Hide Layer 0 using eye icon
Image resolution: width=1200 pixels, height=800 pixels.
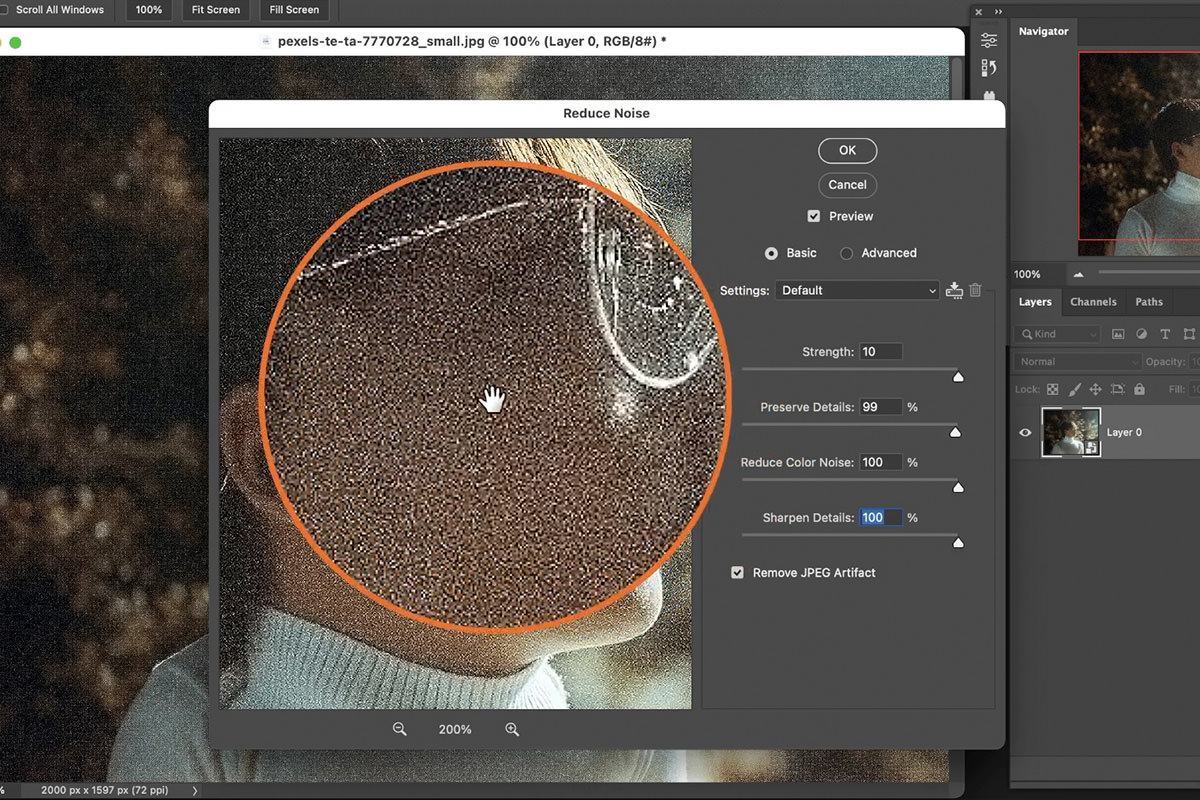click(x=1025, y=432)
